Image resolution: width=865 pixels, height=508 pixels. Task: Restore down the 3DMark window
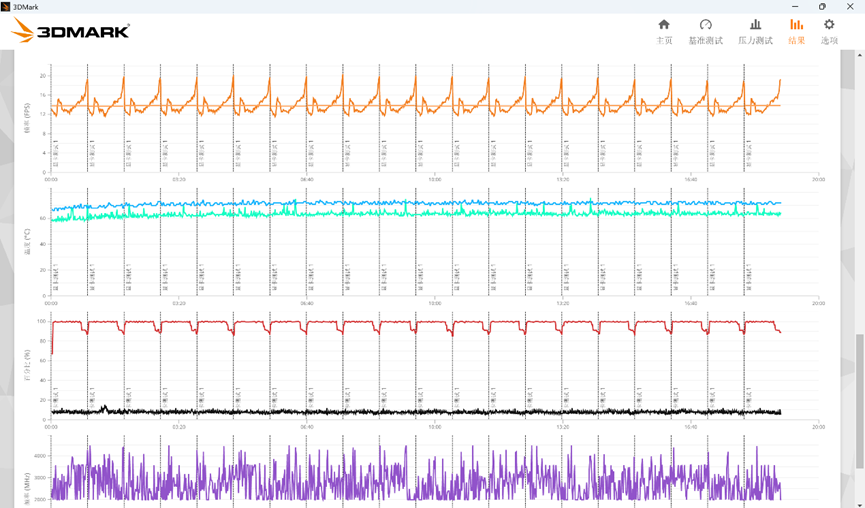pos(822,6)
